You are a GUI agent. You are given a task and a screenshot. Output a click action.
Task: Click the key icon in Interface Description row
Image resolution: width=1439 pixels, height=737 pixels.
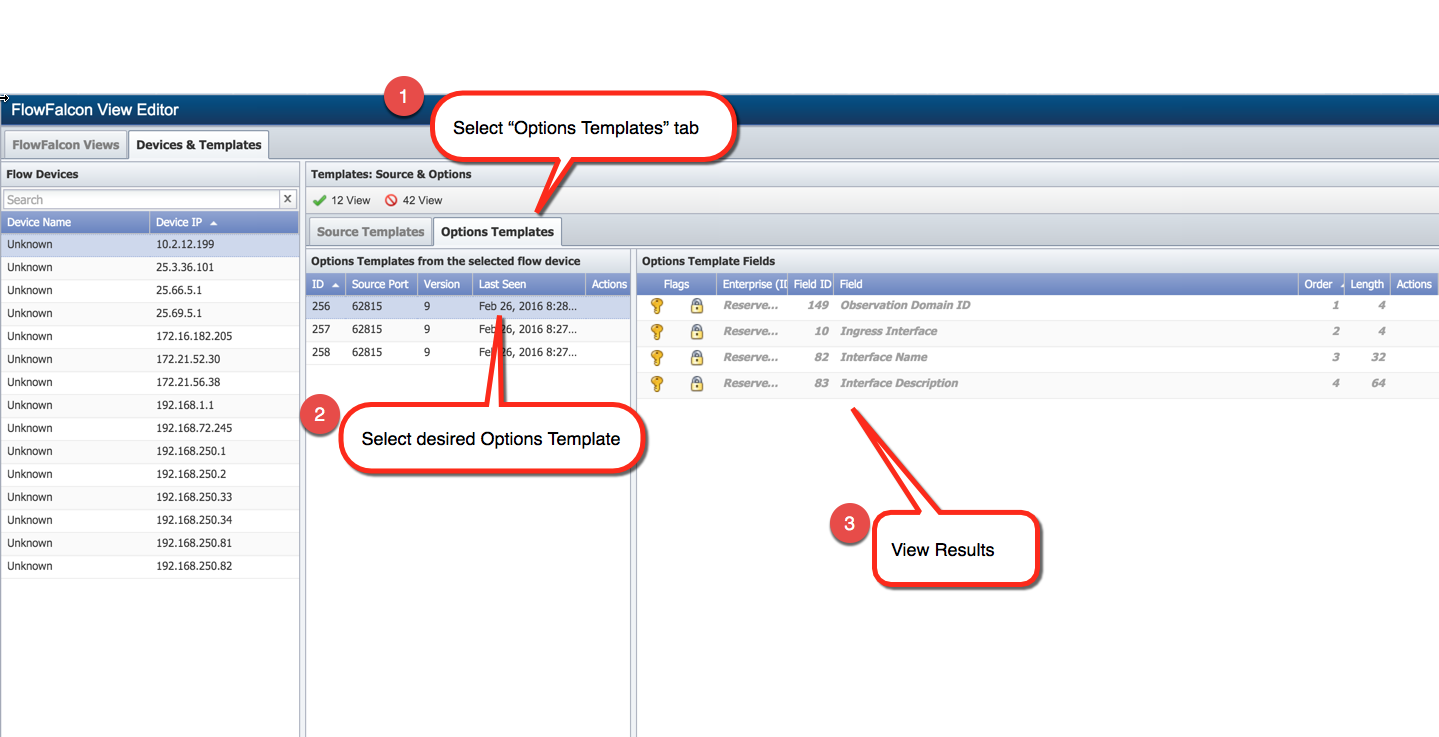tap(657, 384)
